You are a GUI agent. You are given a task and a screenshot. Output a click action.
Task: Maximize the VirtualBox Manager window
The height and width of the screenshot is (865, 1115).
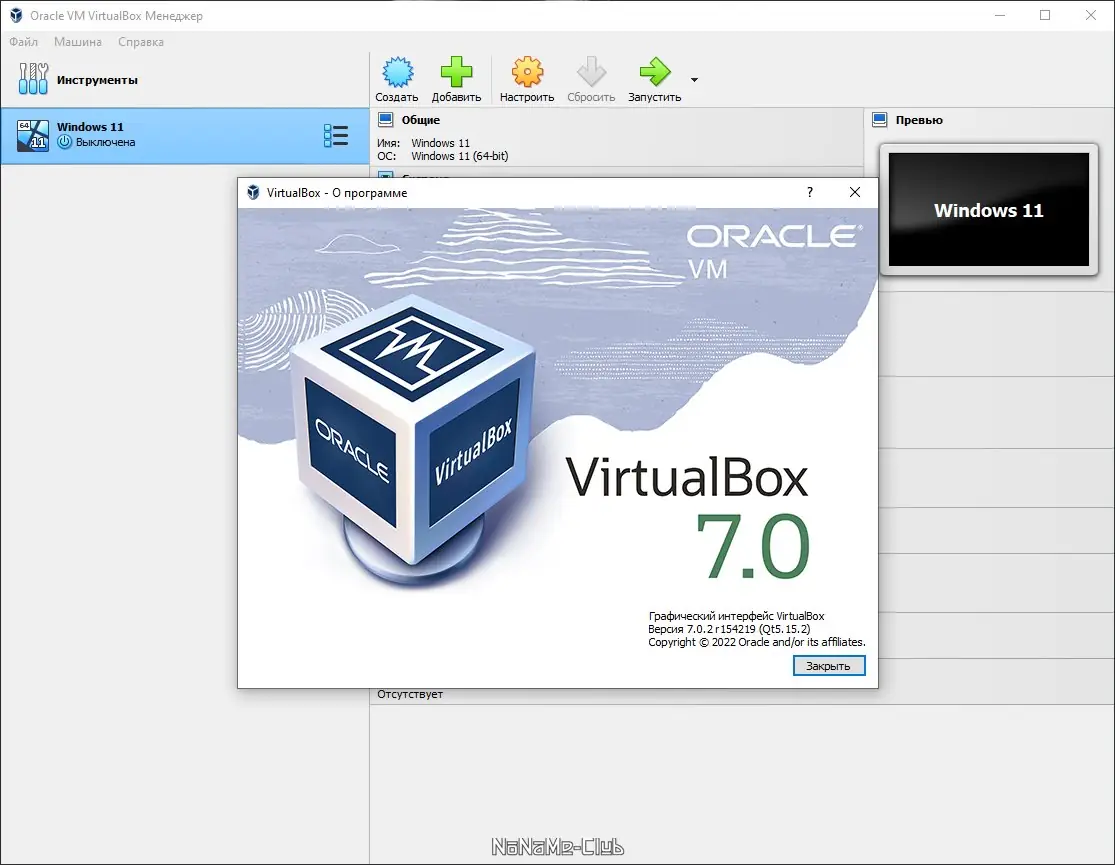[x=1045, y=15]
